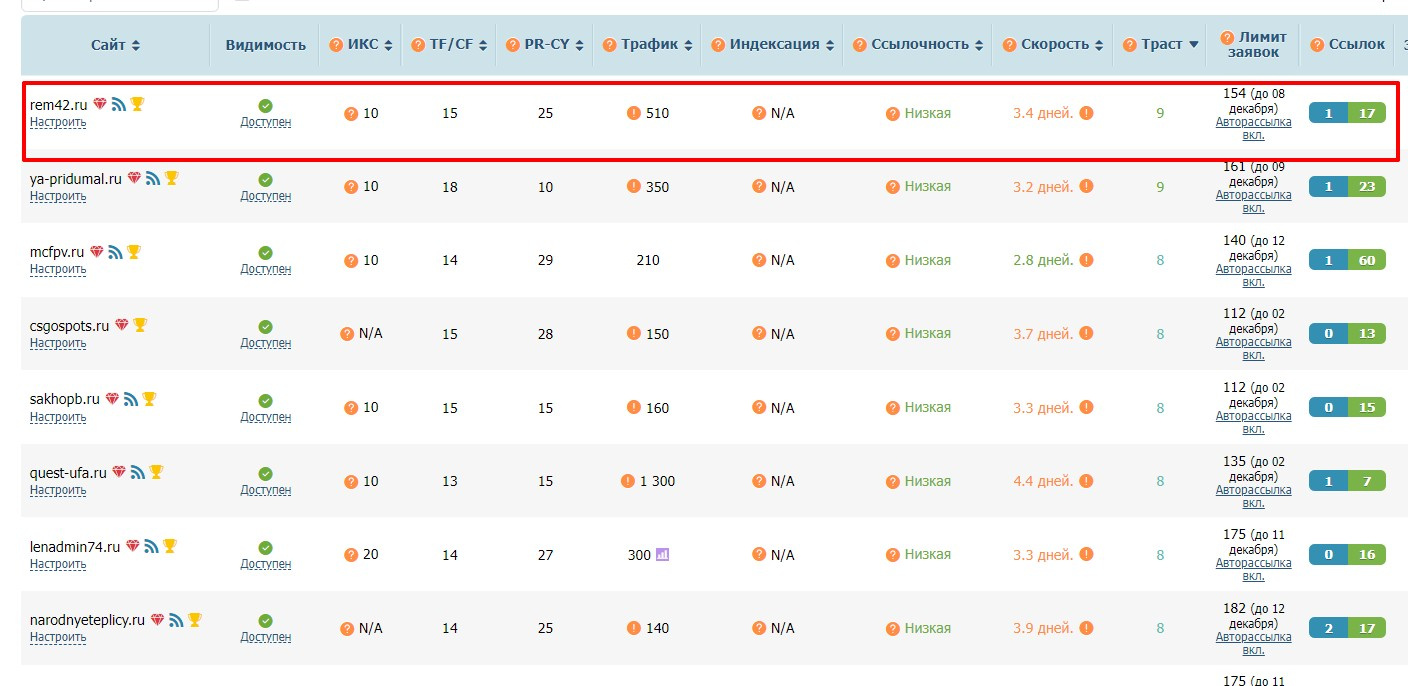The width and height of the screenshot is (1408, 686).
Task: Click the green 60 badge in mcfpv.ru row
Action: (x=1367, y=260)
